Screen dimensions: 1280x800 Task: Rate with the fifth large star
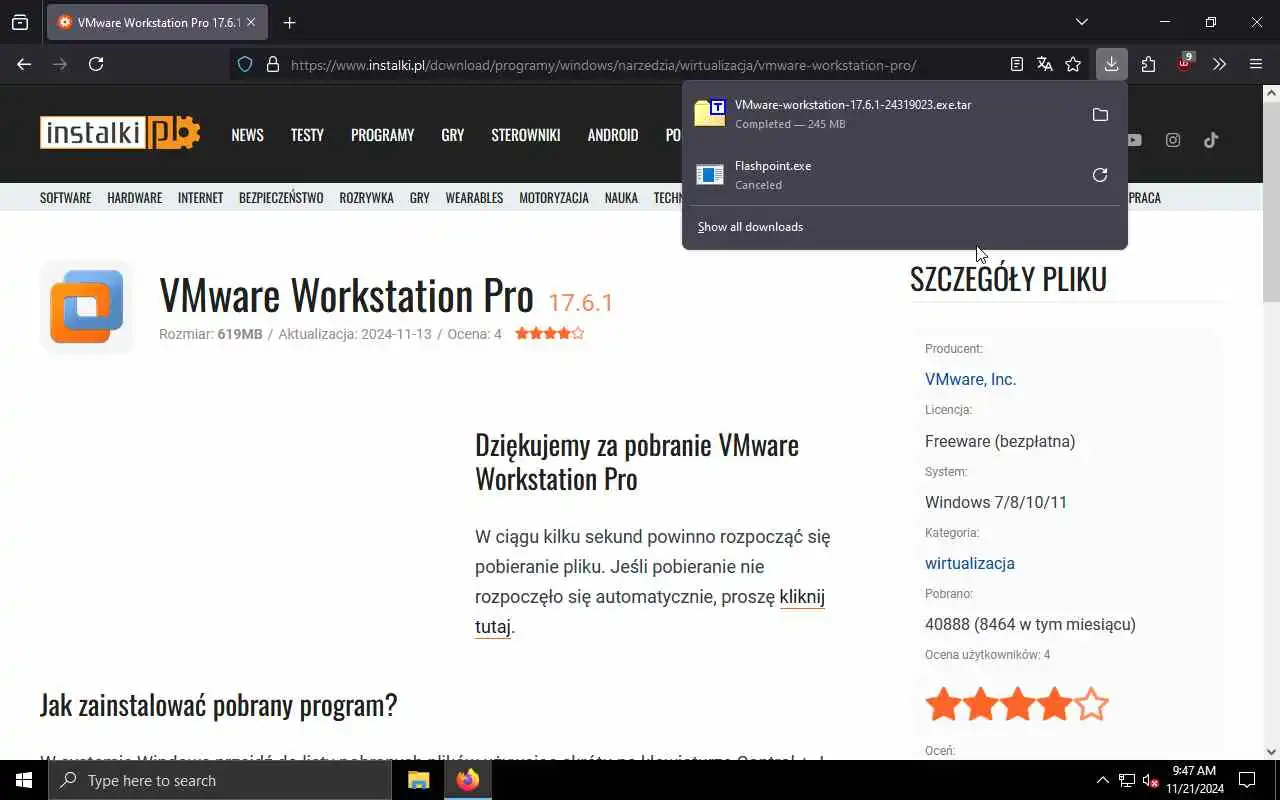pos(1092,704)
